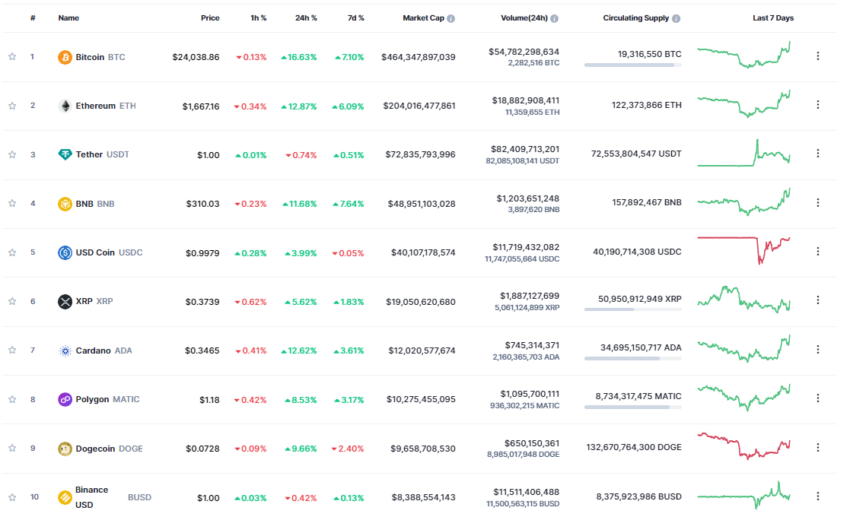Open the three-dot menu for Bitcoin

[x=817, y=57]
